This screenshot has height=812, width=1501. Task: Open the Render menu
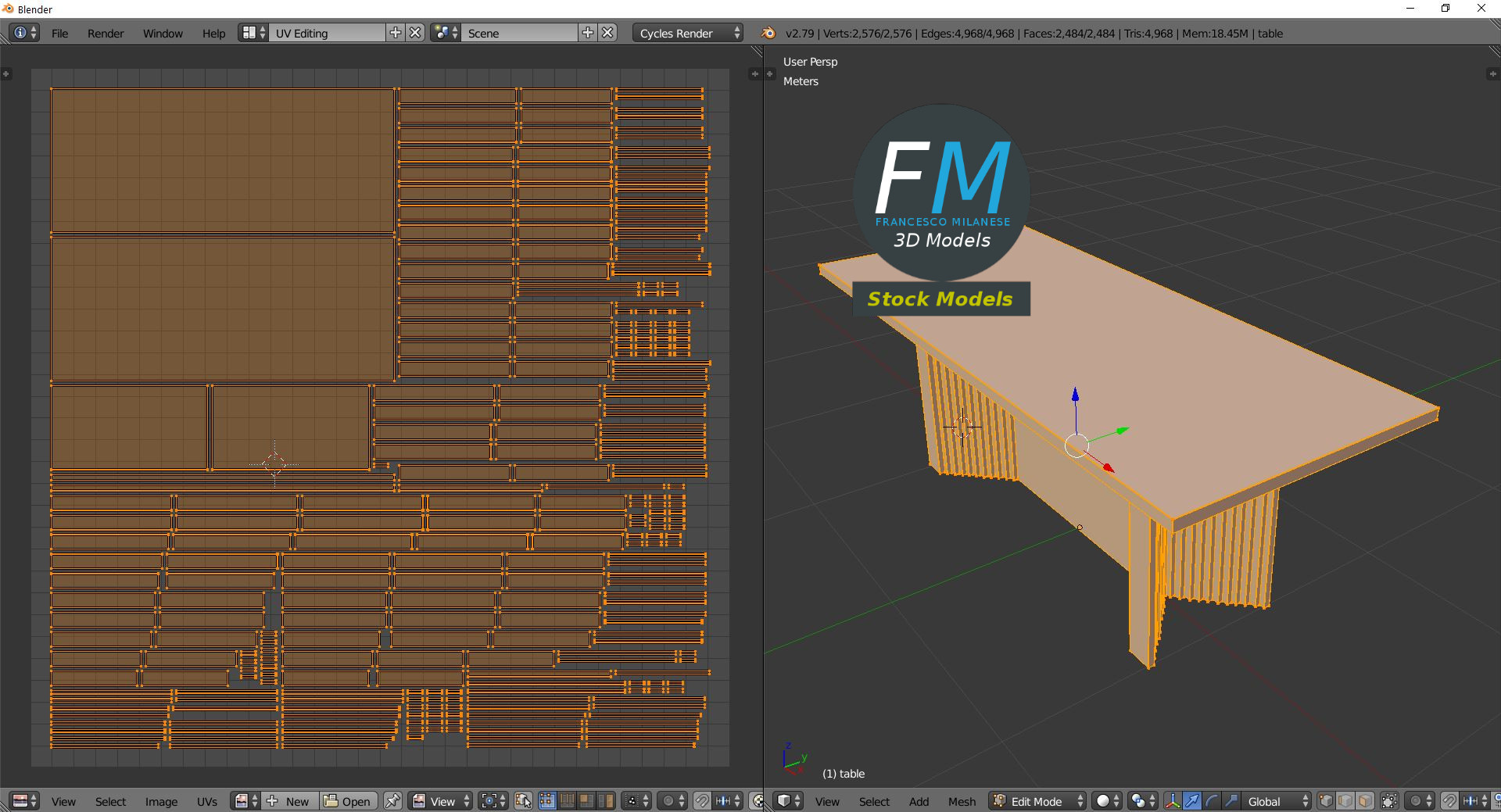[106, 34]
